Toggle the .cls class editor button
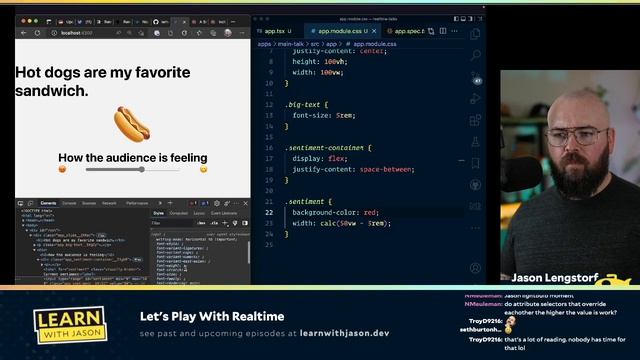Viewport: 640px width, 360px height. coord(214,223)
